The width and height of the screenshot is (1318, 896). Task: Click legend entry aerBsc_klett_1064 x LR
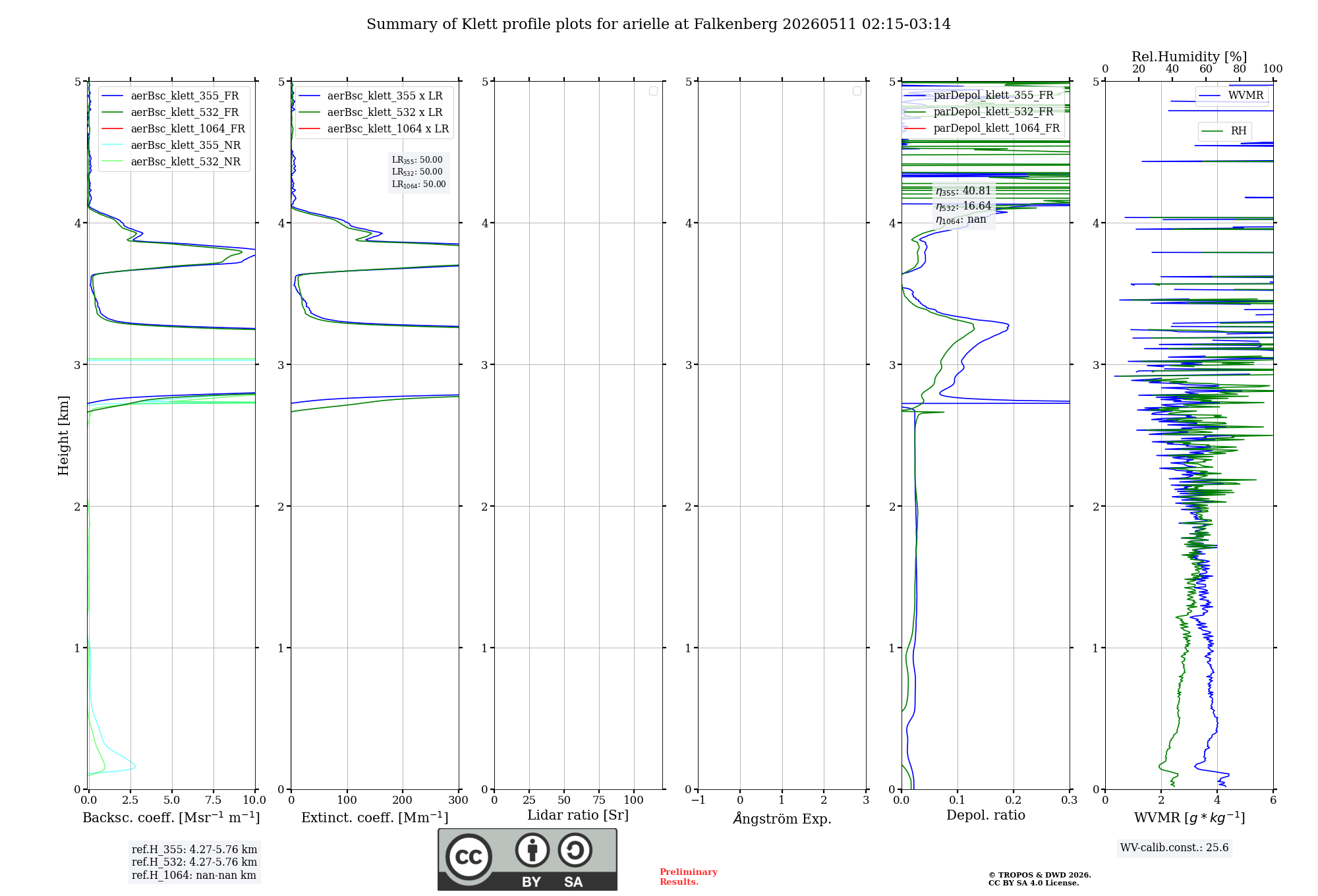[x=374, y=128]
